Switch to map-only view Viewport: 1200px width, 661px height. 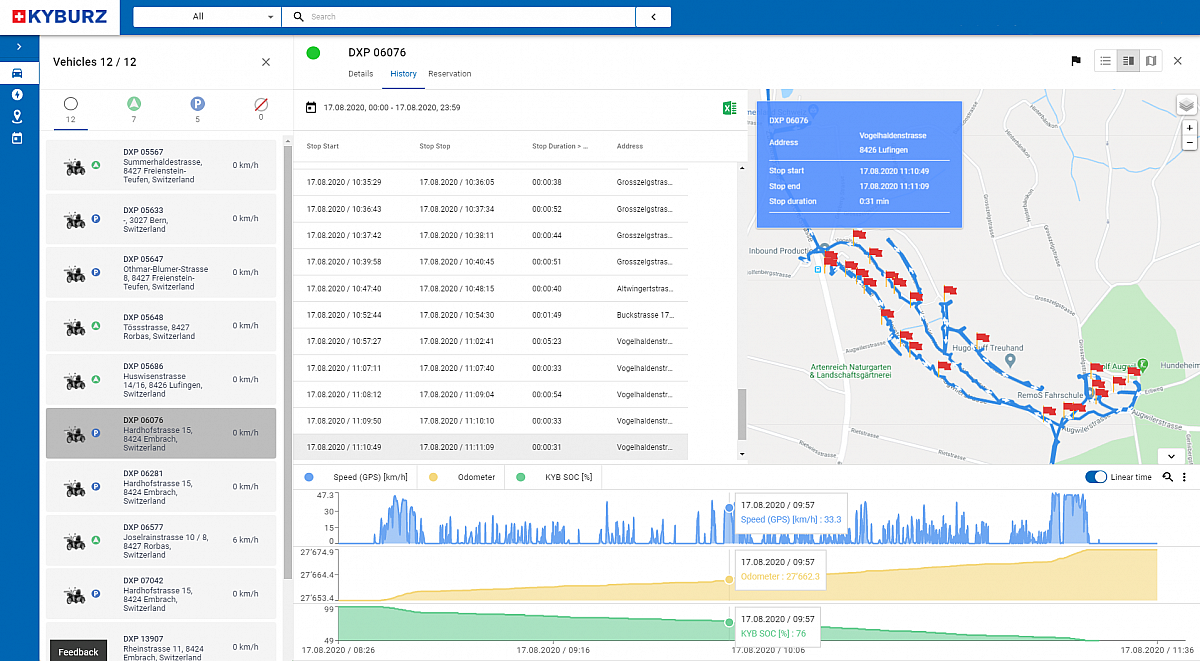coord(1151,61)
